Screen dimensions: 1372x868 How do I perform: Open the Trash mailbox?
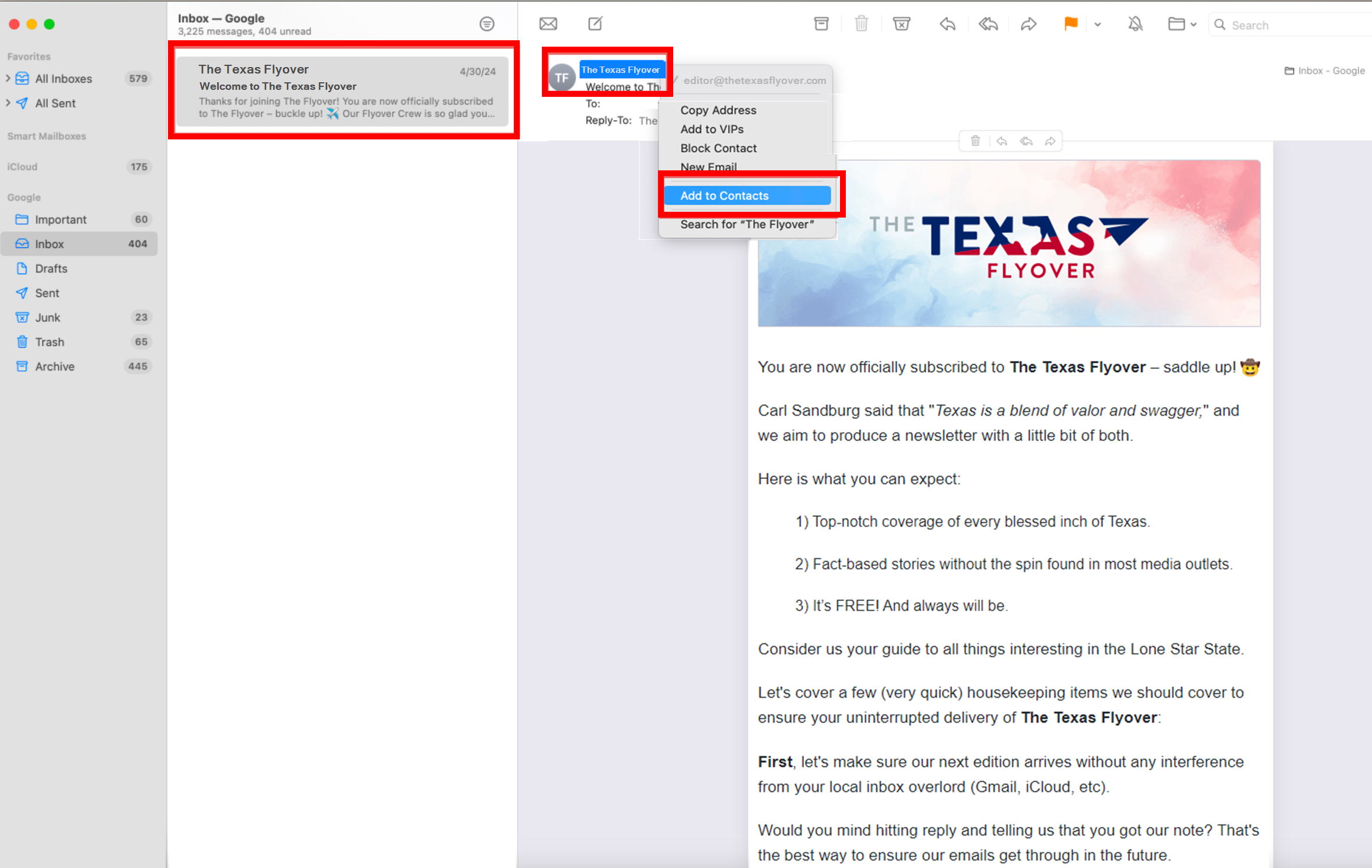click(x=80, y=342)
